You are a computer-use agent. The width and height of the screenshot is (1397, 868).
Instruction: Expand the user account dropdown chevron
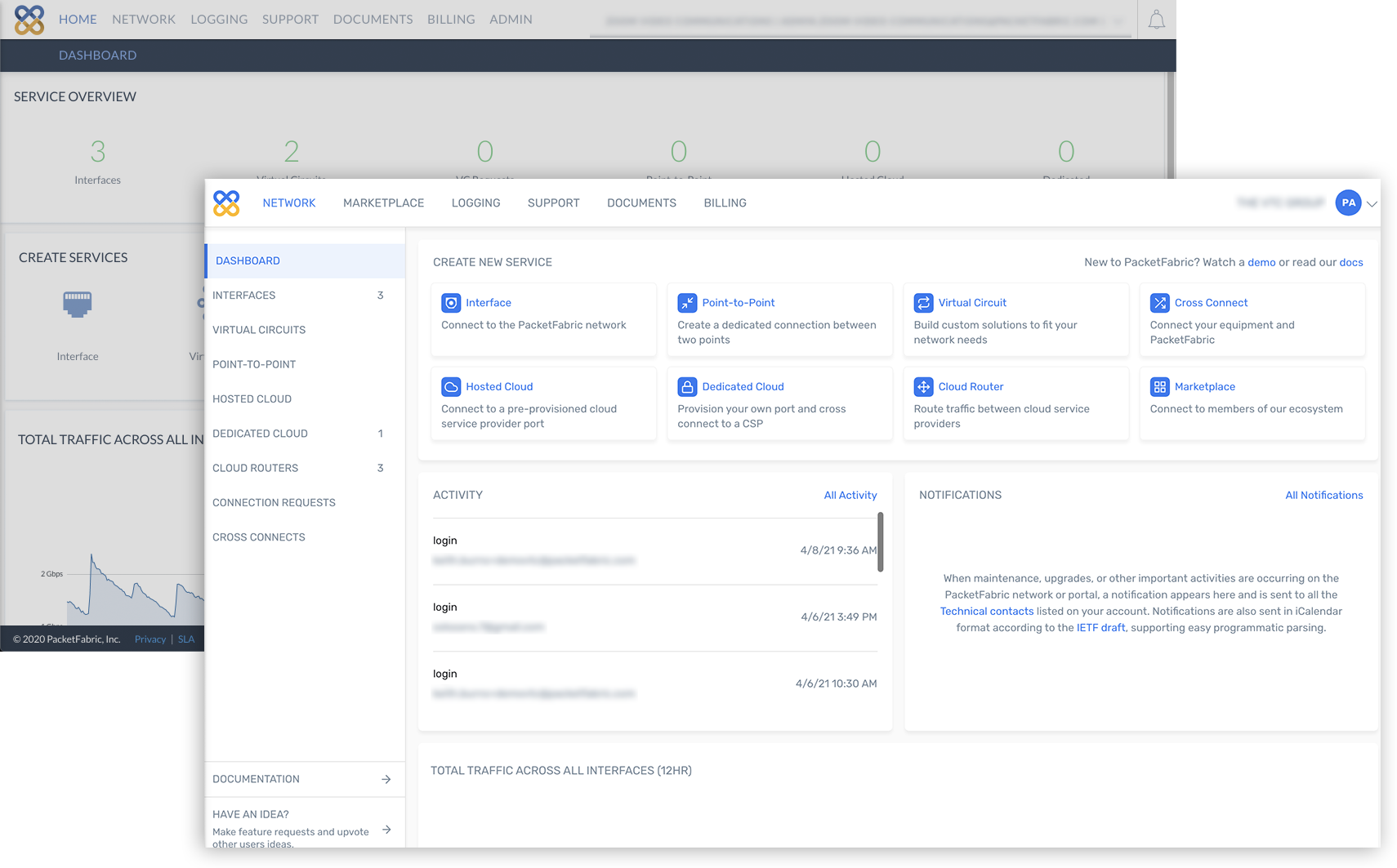1372,204
